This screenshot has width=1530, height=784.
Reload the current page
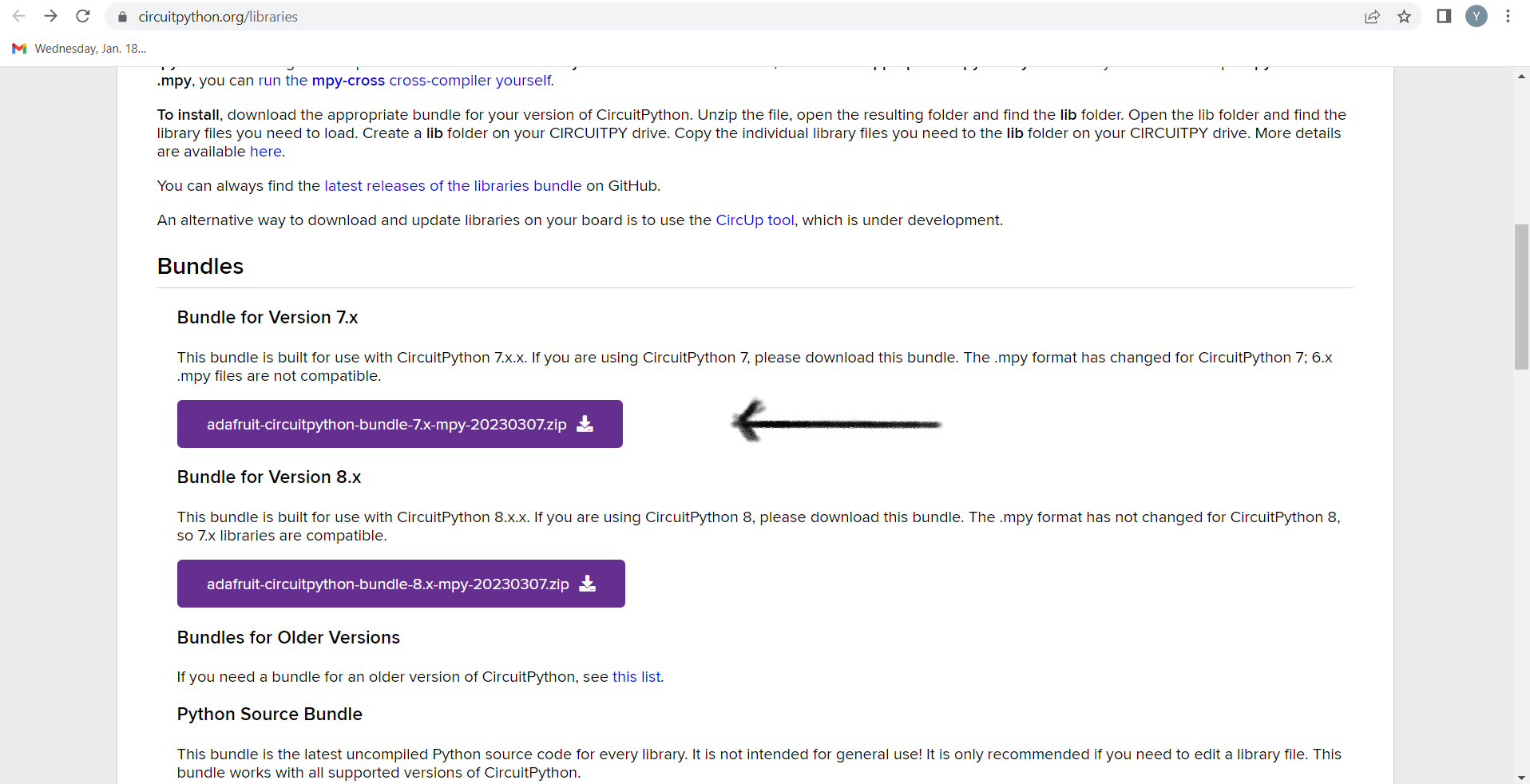82,16
